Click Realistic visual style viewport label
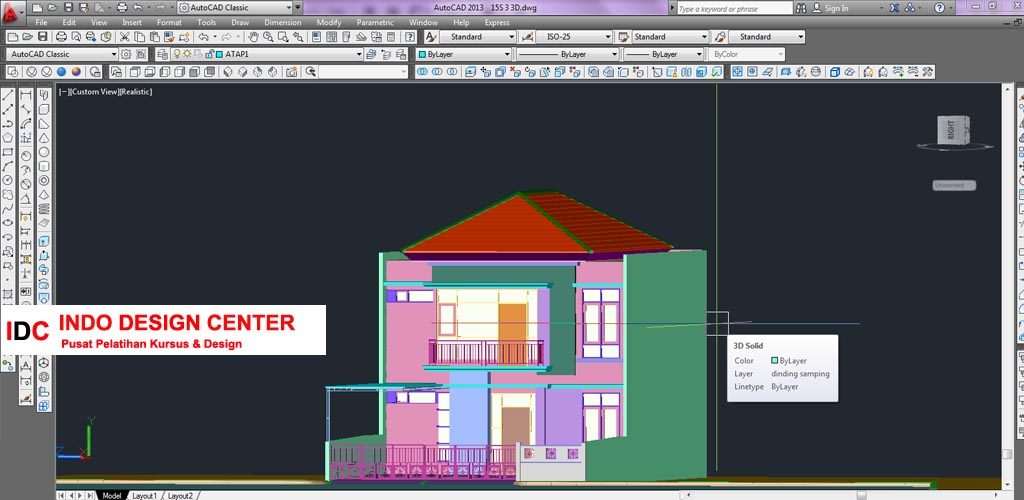The height and width of the screenshot is (500, 1024). click(x=136, y=92)
